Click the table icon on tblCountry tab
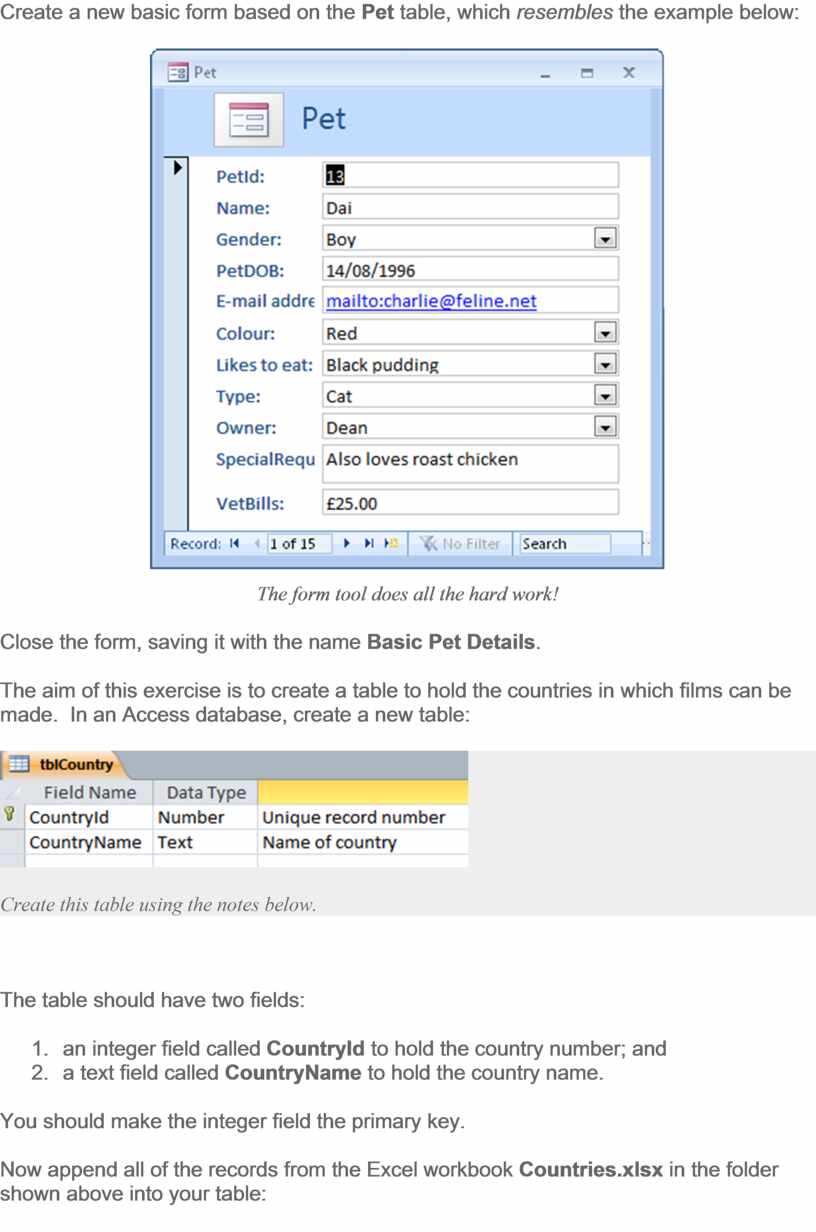 pyautogui.click(x=18, y=766)
